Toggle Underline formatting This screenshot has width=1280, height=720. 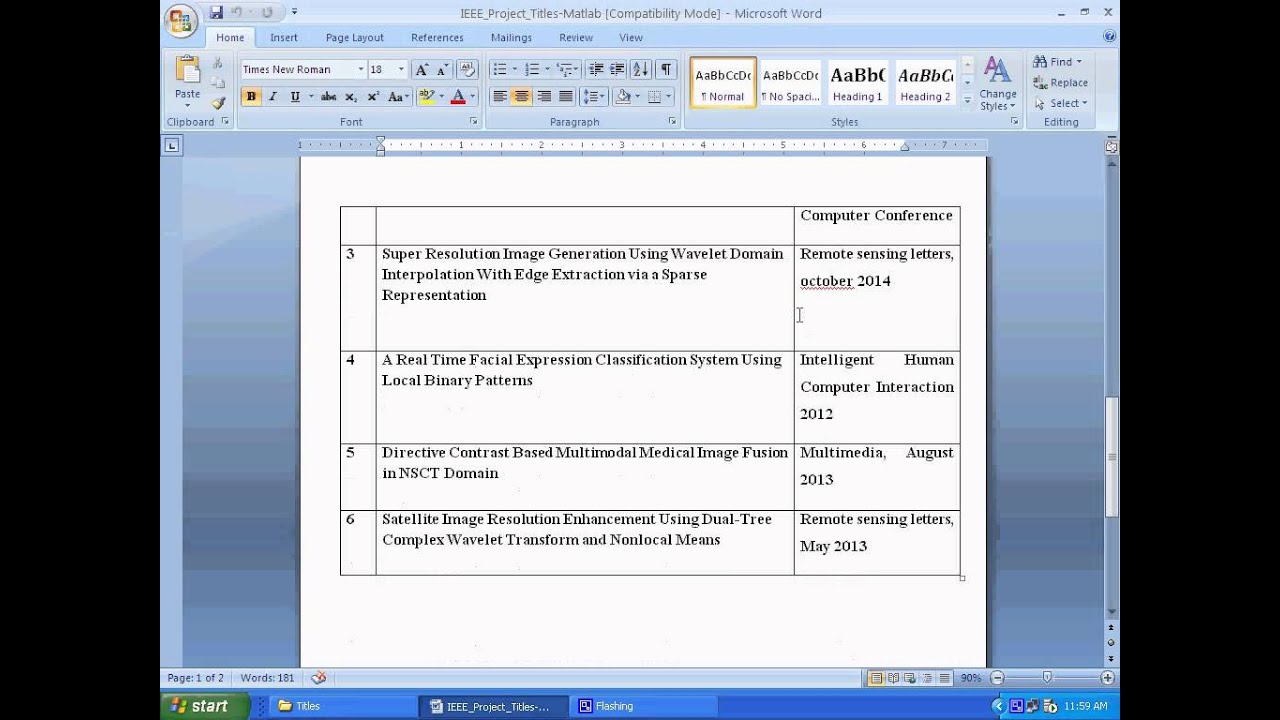point(295,97)
